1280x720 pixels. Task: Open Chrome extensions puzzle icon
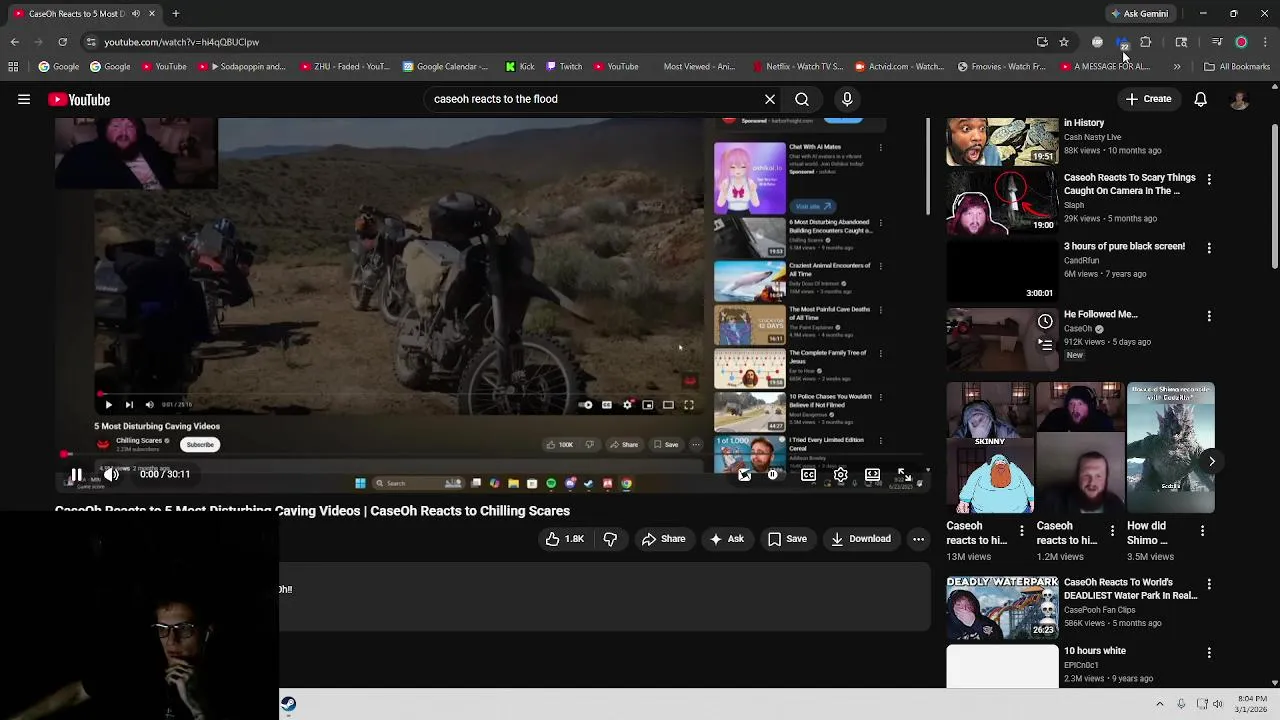click(x=1145, y=42)
